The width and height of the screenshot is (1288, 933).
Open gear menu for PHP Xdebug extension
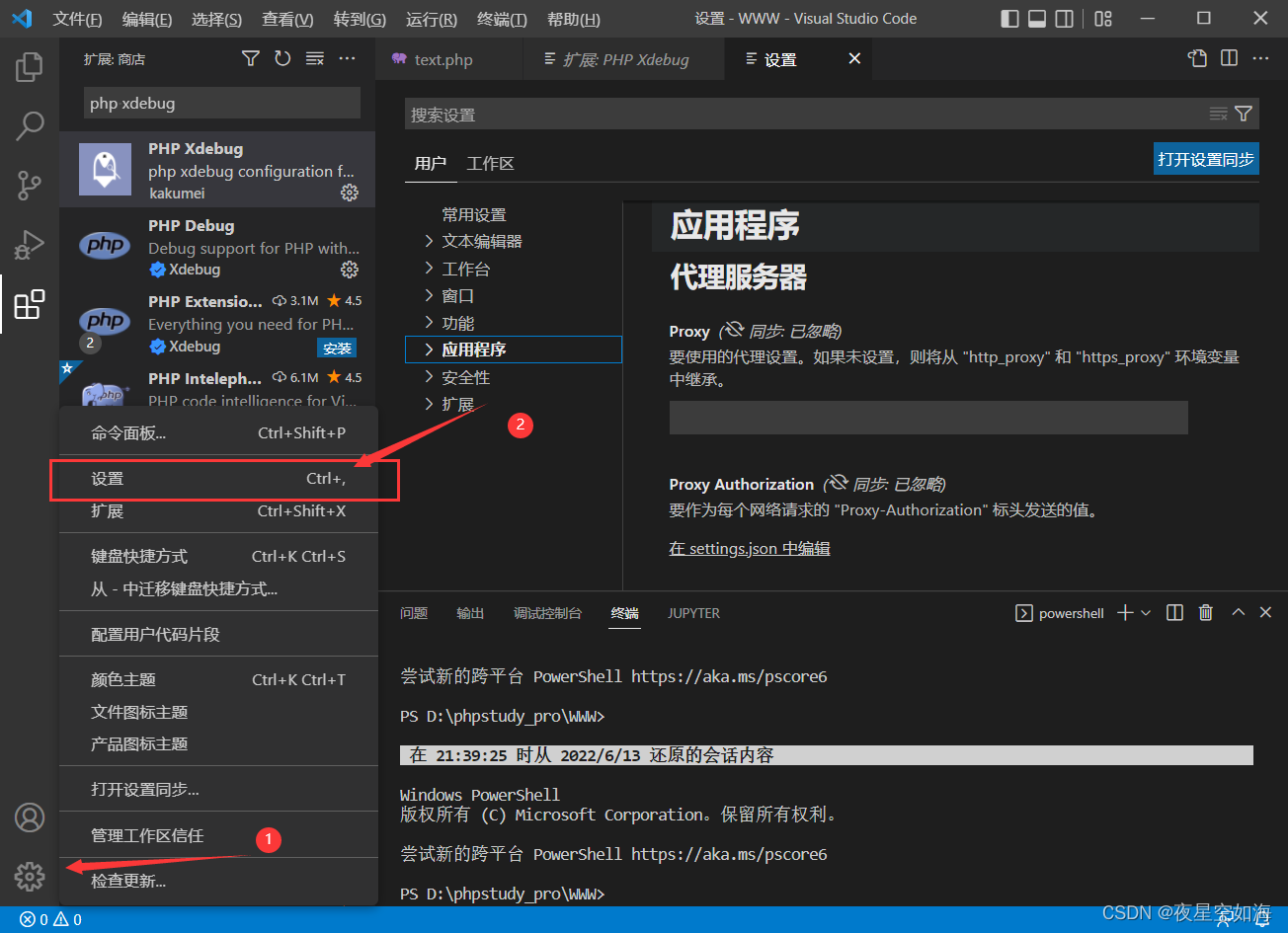tap(350, 193)
